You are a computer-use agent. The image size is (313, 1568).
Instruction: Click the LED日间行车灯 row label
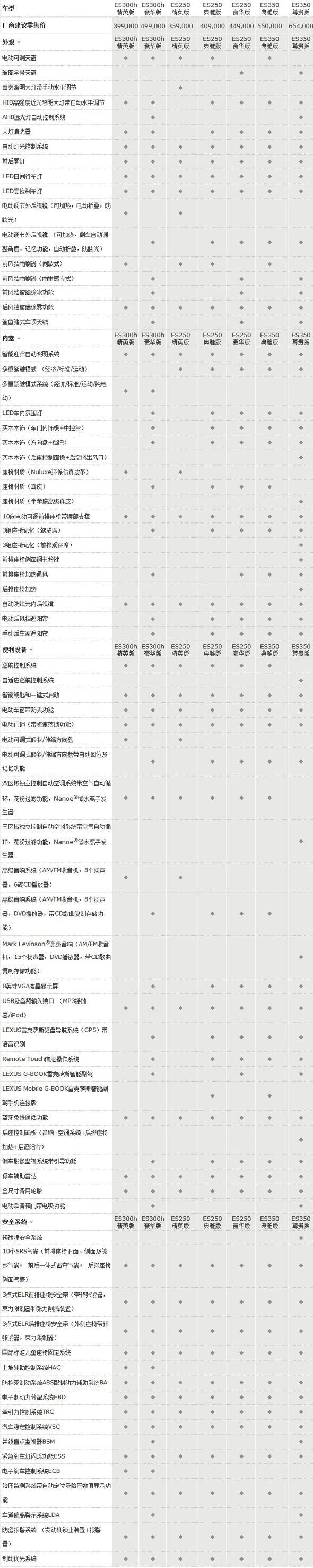coord(22,176)
